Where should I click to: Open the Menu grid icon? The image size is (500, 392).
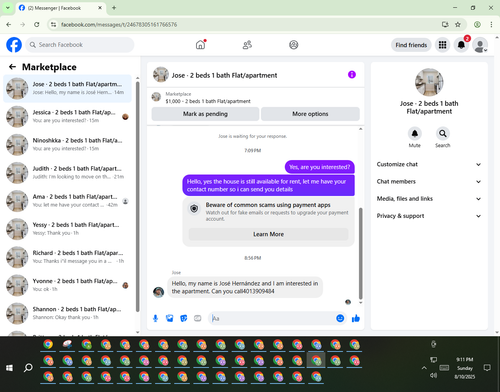[442, 45]
